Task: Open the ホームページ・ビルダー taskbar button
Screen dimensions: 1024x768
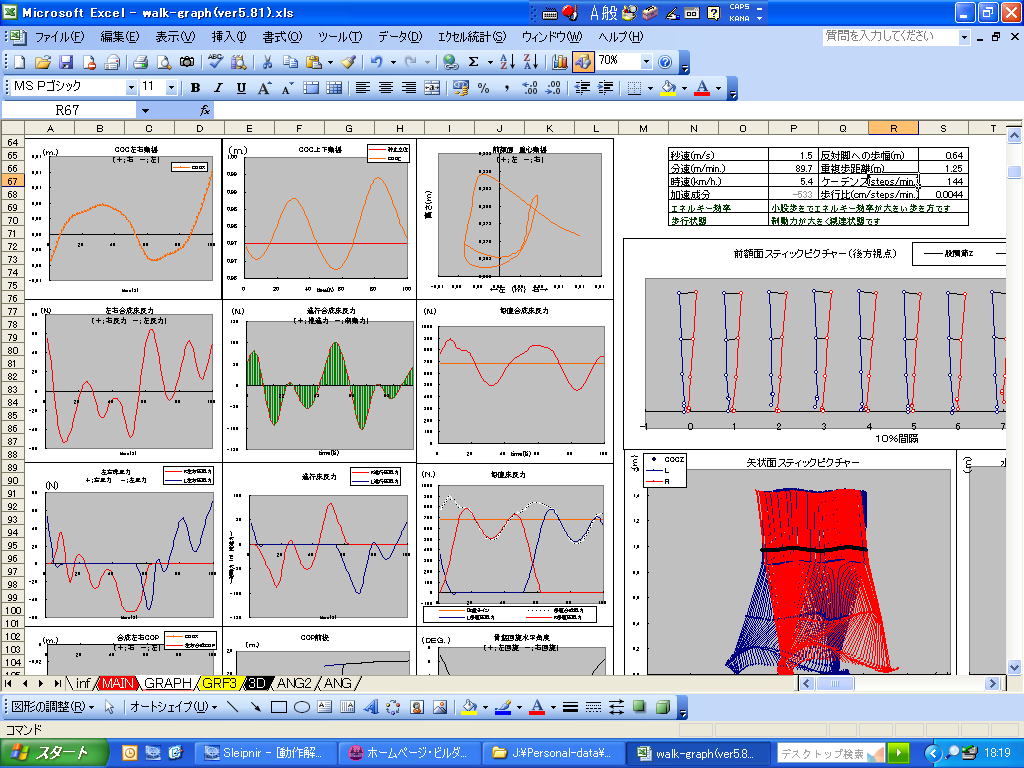Action: [x=409, y=753]
